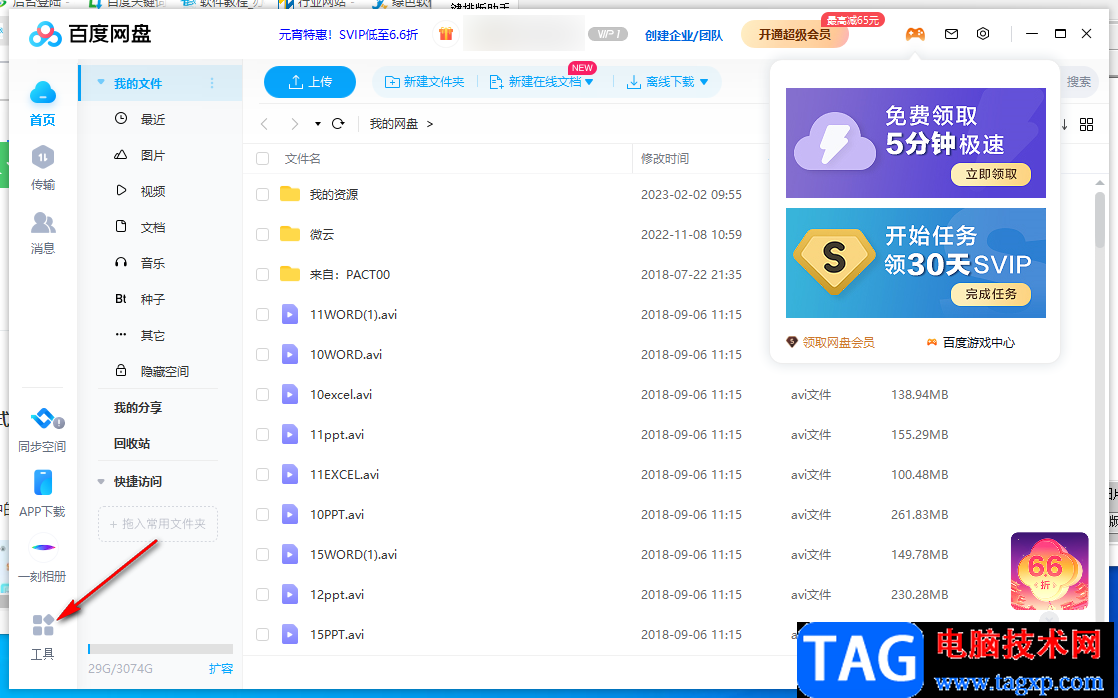The image size is (1118, 698).
Task: Open 同步空间 sync space icon
Action: click(45, 419)
